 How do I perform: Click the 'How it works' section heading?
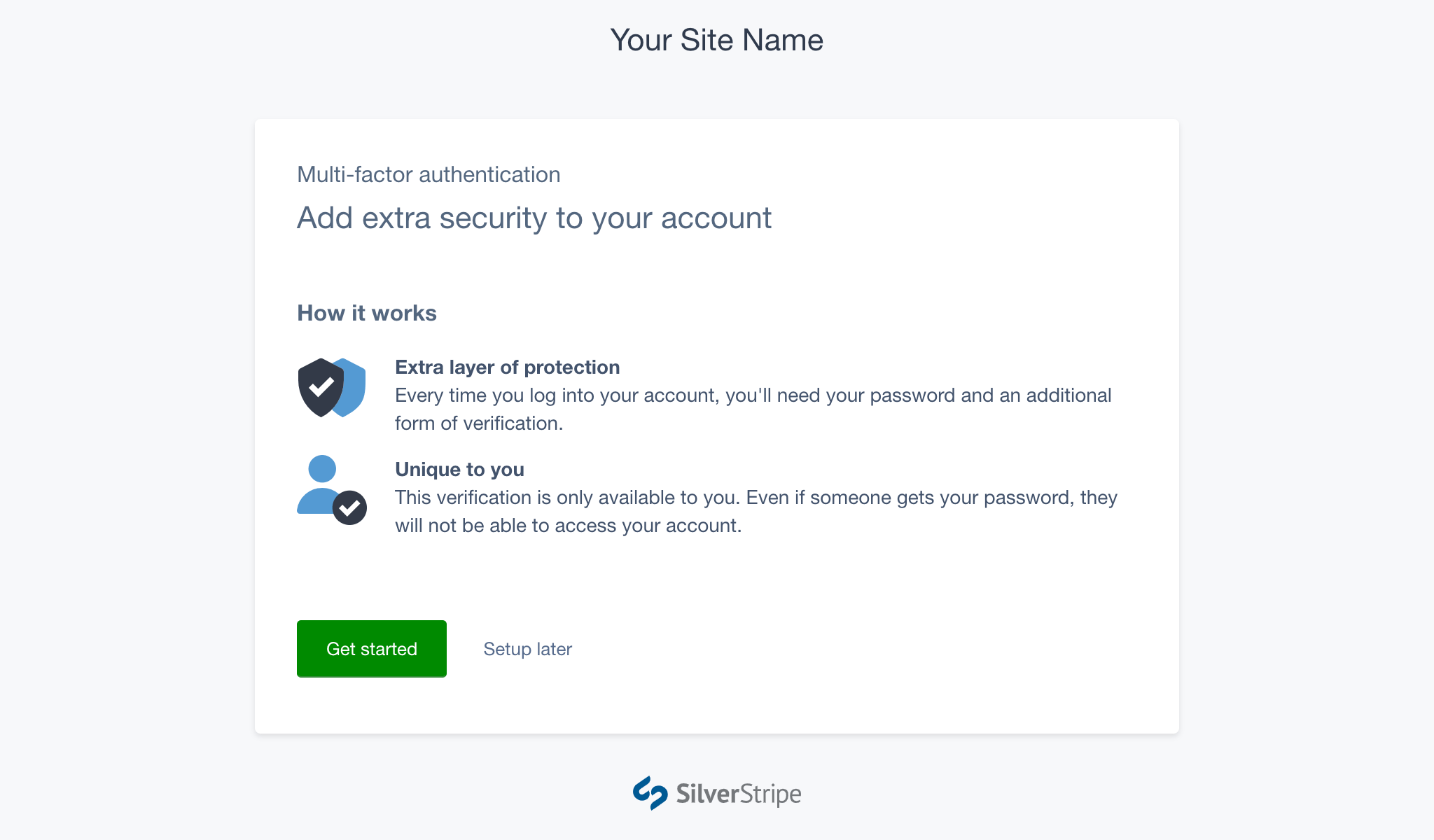click(366, 314)
